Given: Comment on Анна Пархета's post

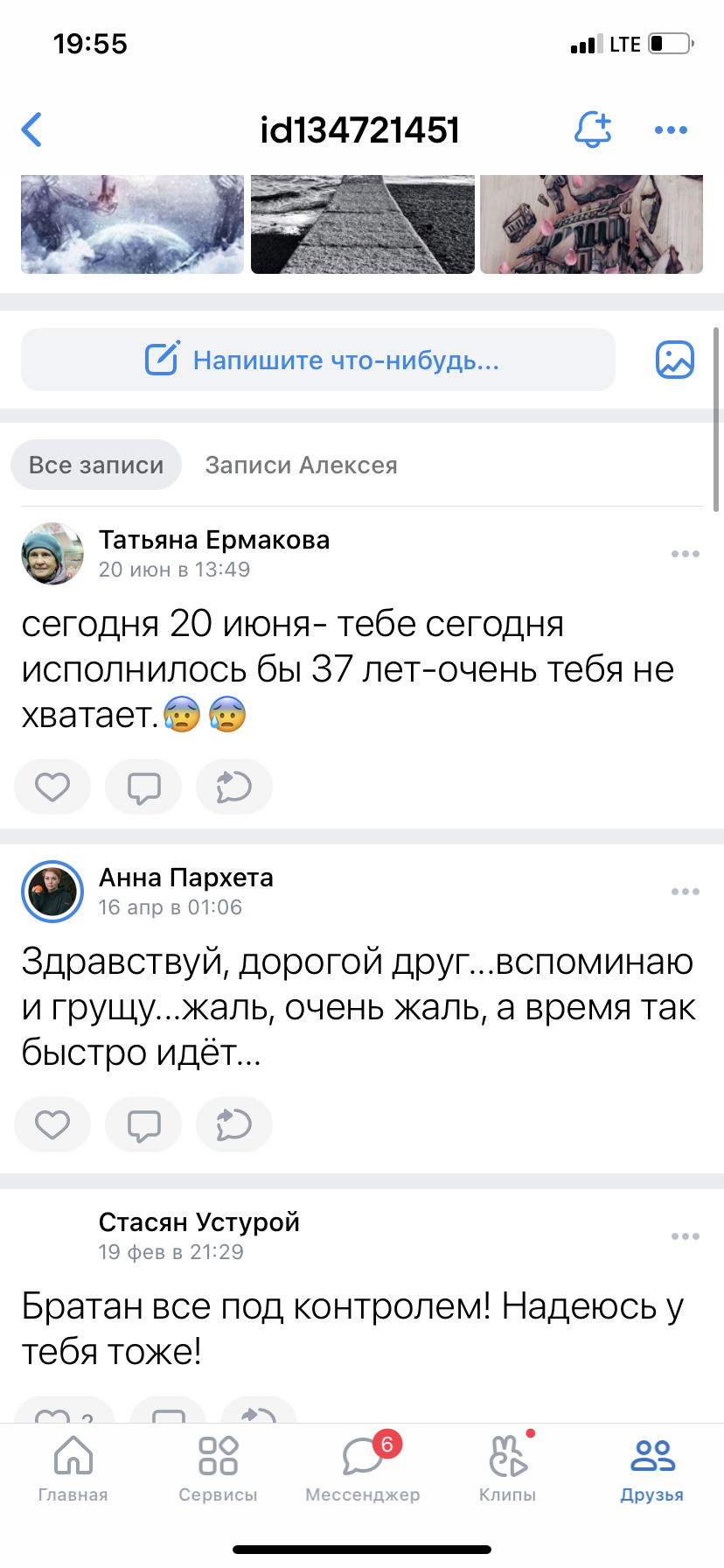Looking at the screenshot, I should [143, 1124].
